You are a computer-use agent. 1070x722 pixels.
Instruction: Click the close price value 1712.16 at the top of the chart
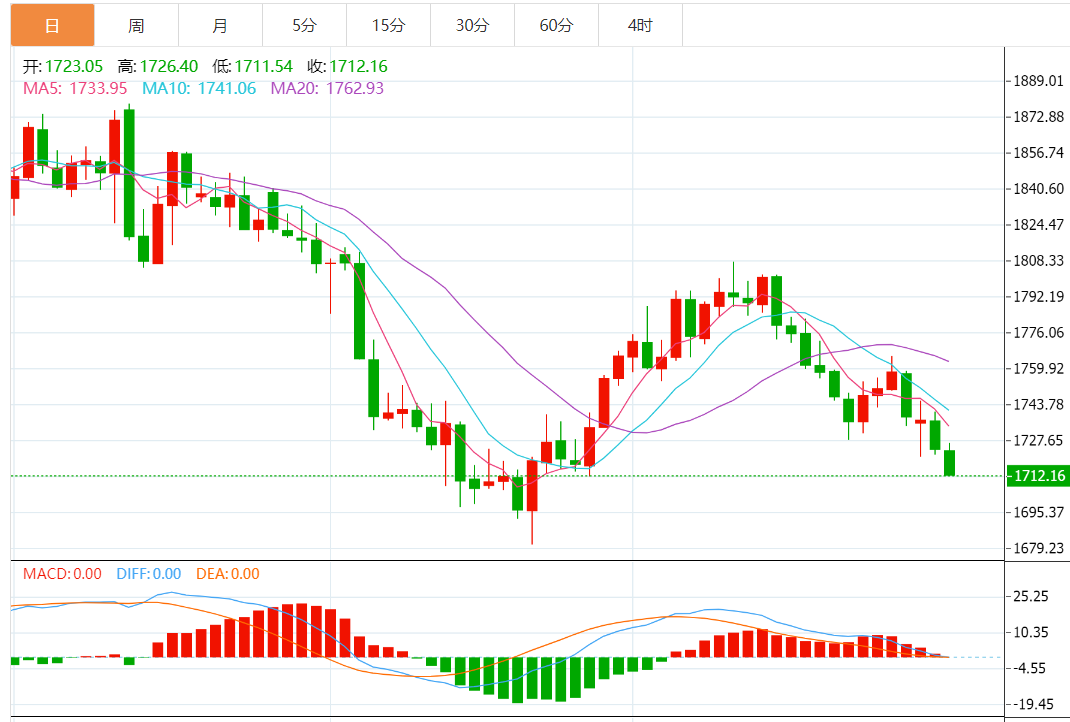pos(358,66)
